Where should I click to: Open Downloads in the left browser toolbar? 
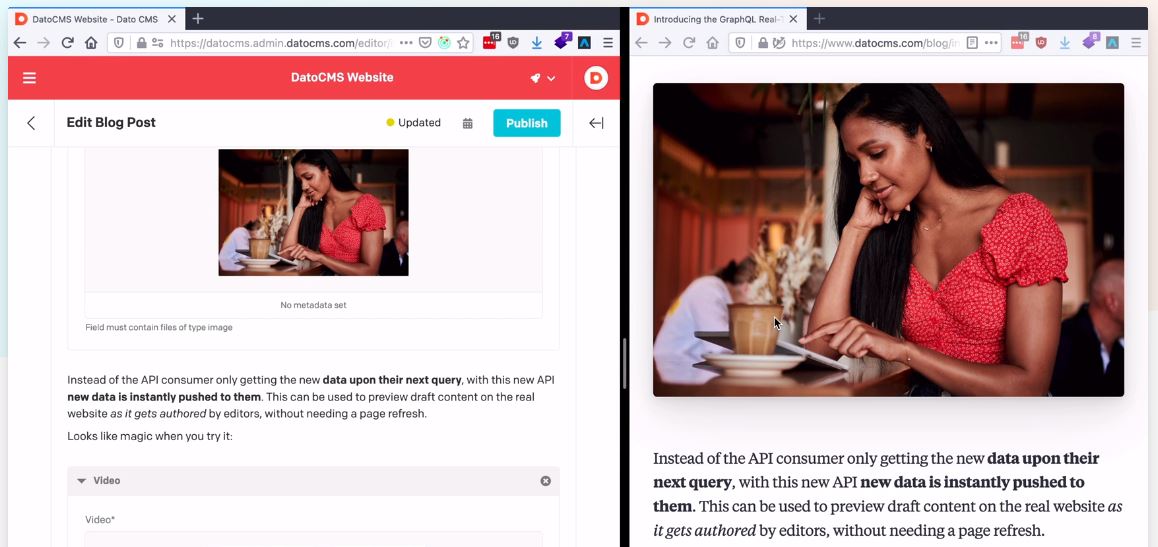tap(537, 43)
